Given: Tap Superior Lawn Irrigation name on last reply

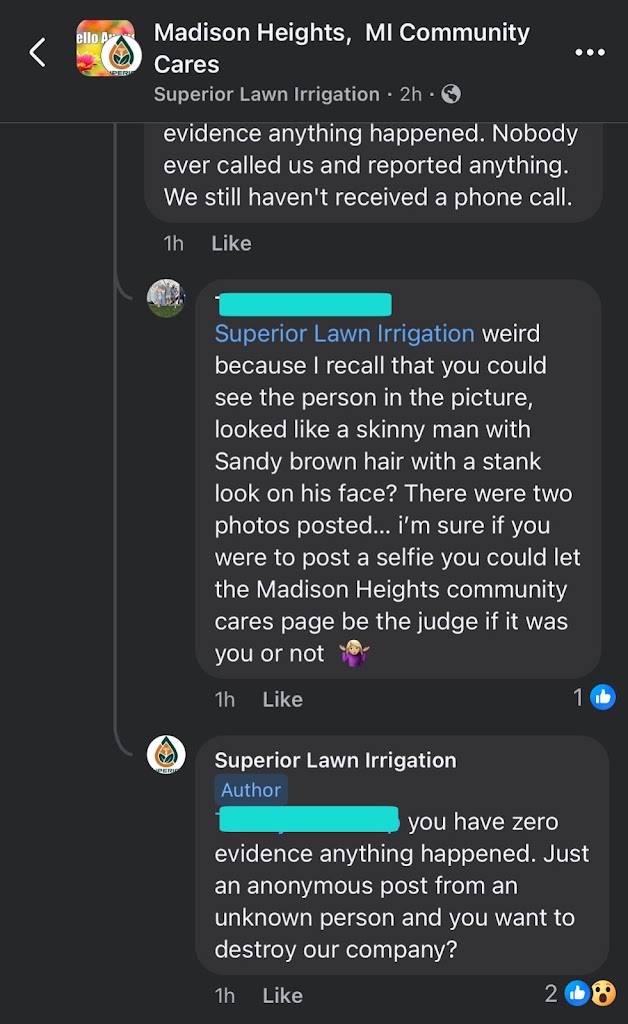Looking at the screenshot, I should [335, 760].
